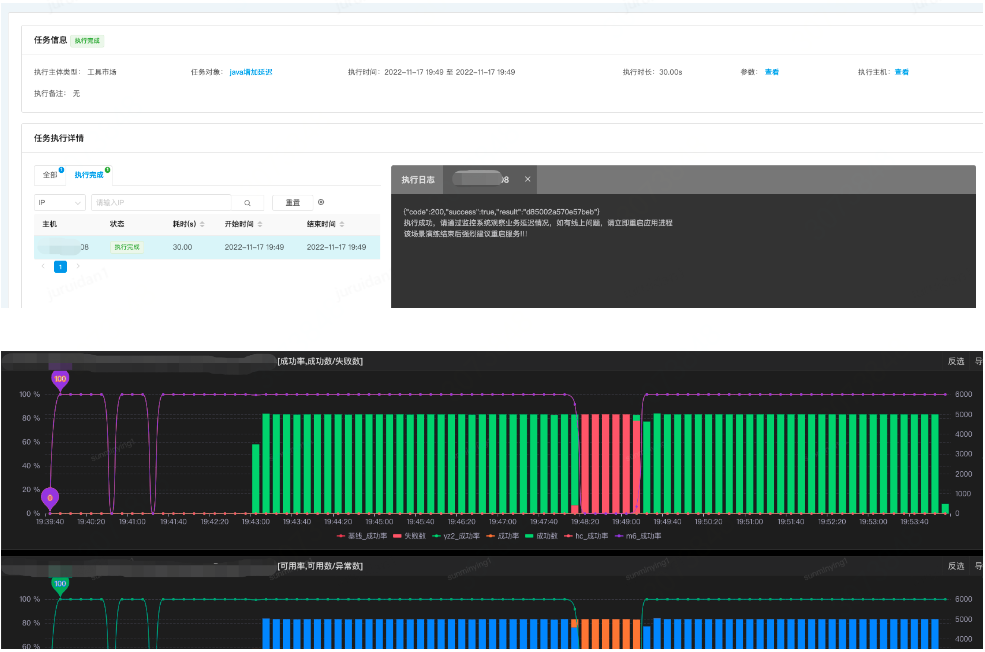Select page 1 in pagination
This screenshot has height=652, width=985.
click(x=60, y=266)
